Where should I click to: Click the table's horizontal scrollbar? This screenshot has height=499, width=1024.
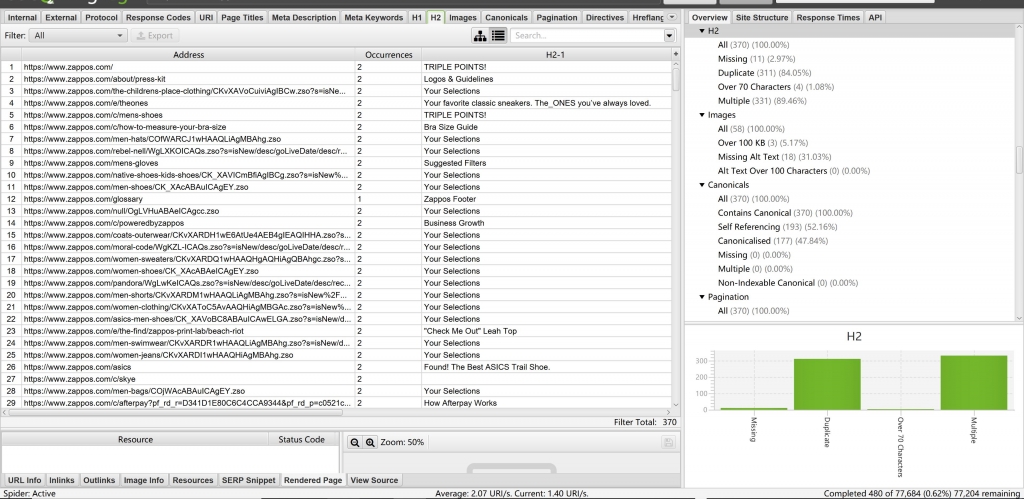click(176, 412)
